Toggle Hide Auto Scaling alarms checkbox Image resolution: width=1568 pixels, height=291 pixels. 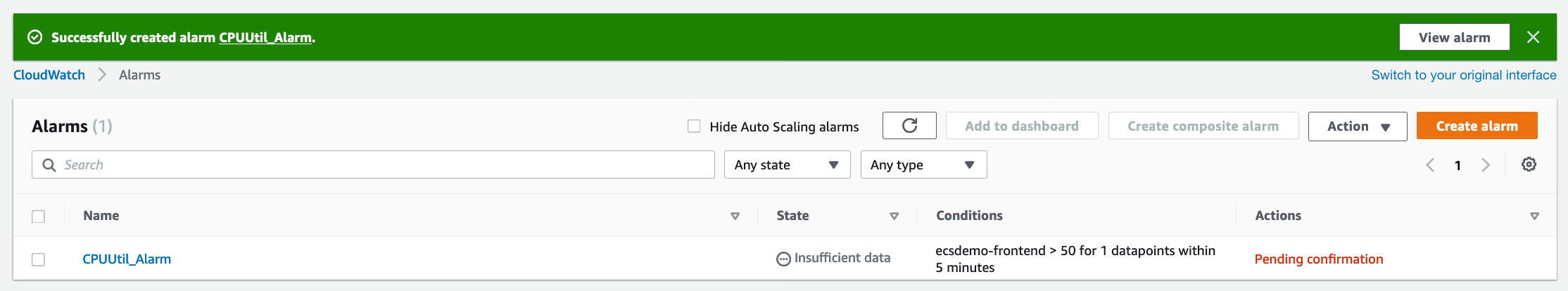pos(694,127)
